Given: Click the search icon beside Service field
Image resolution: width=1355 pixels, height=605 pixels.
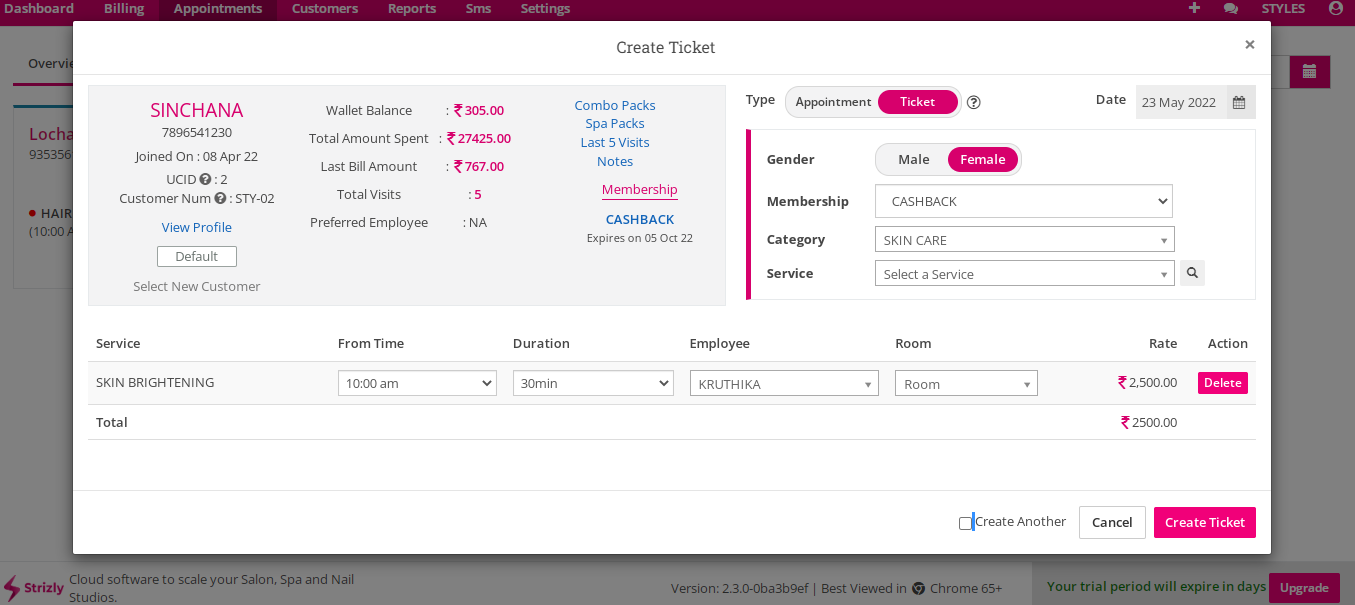Looking at the screenshot, I should coord(1192,273).
